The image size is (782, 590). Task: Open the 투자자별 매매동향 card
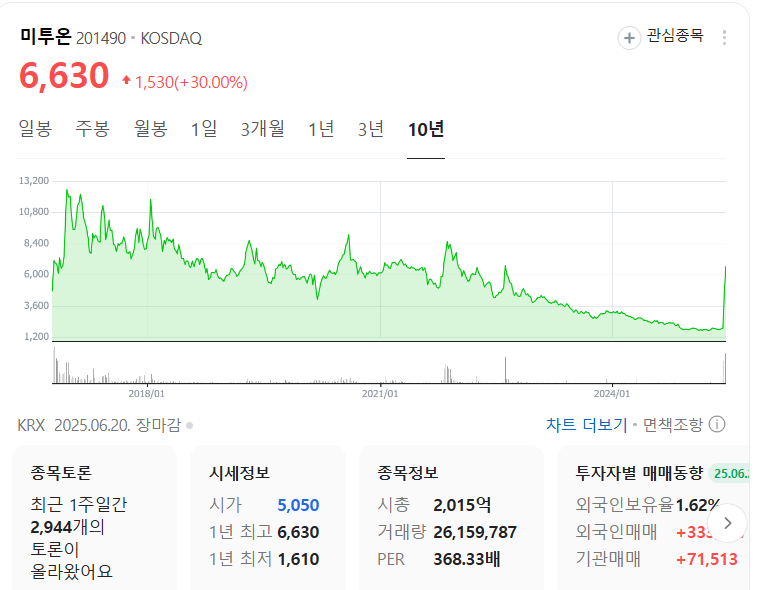click(653, 518)
